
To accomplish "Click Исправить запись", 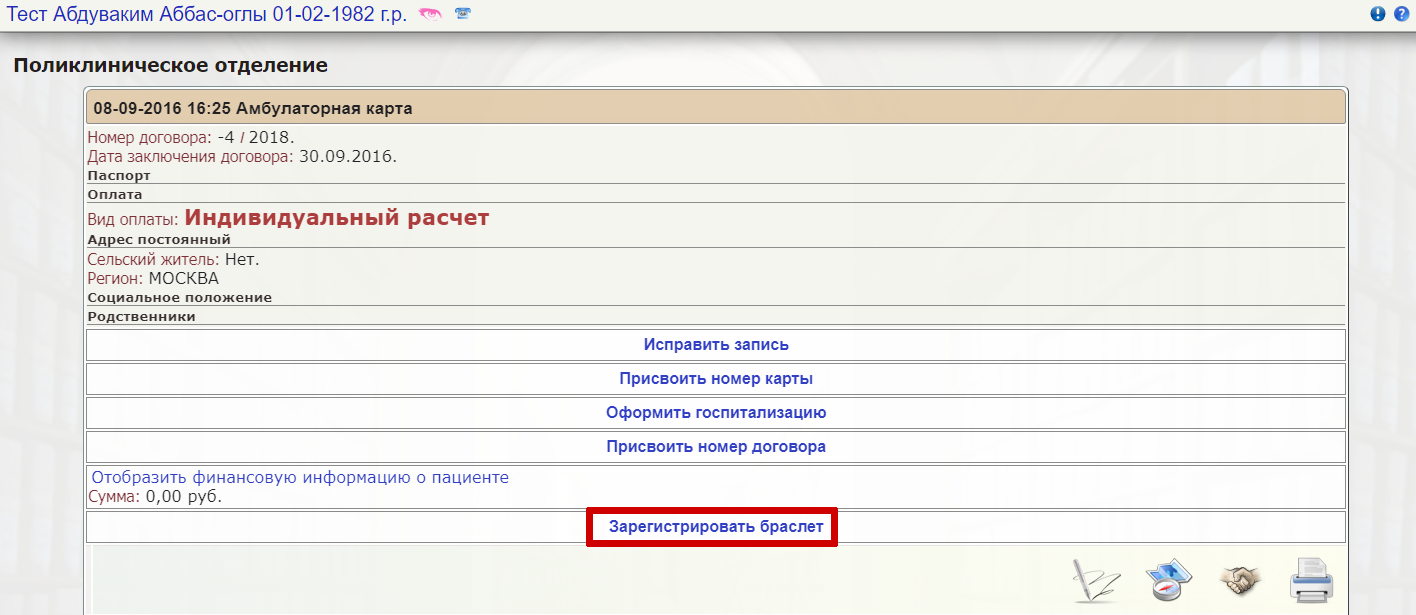I will (716, 345).
